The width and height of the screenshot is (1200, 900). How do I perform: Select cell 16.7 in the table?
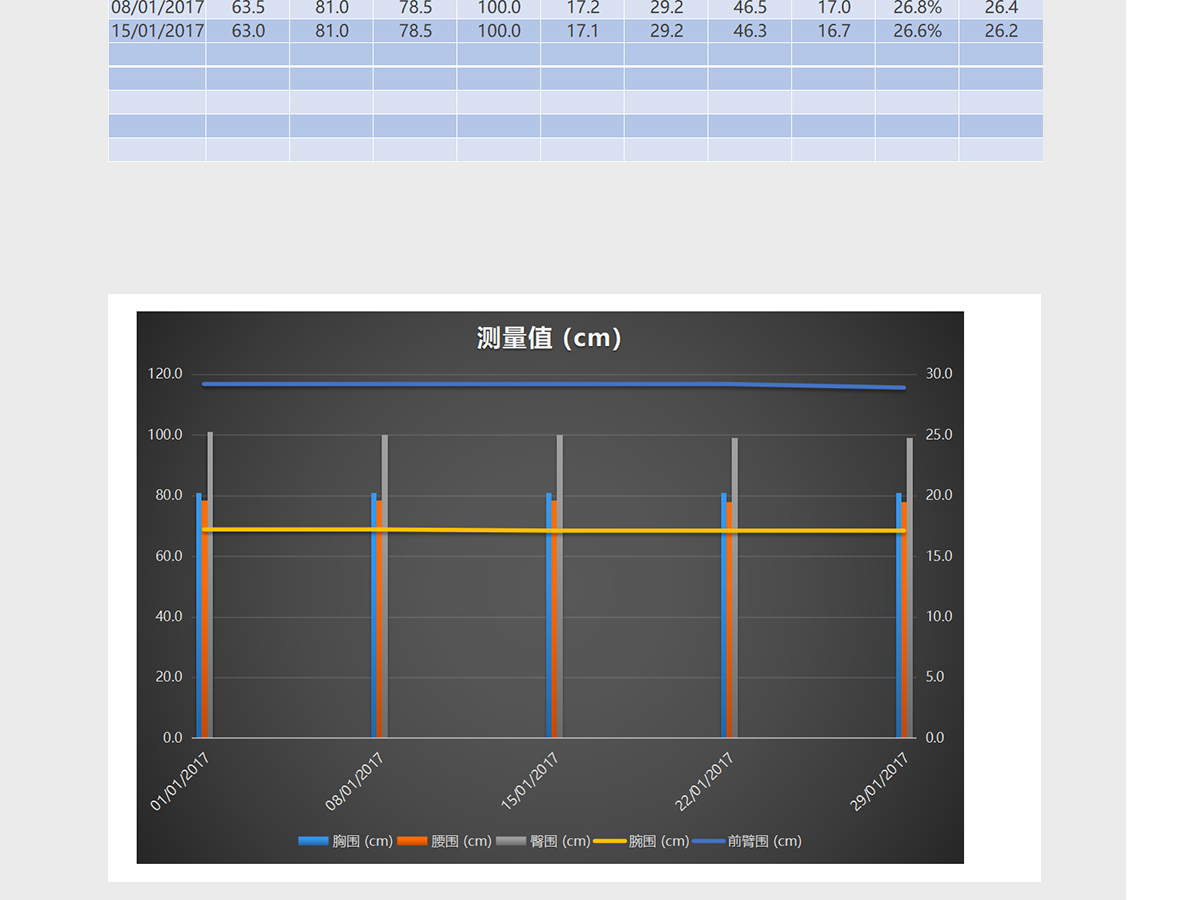pos(833,31)
